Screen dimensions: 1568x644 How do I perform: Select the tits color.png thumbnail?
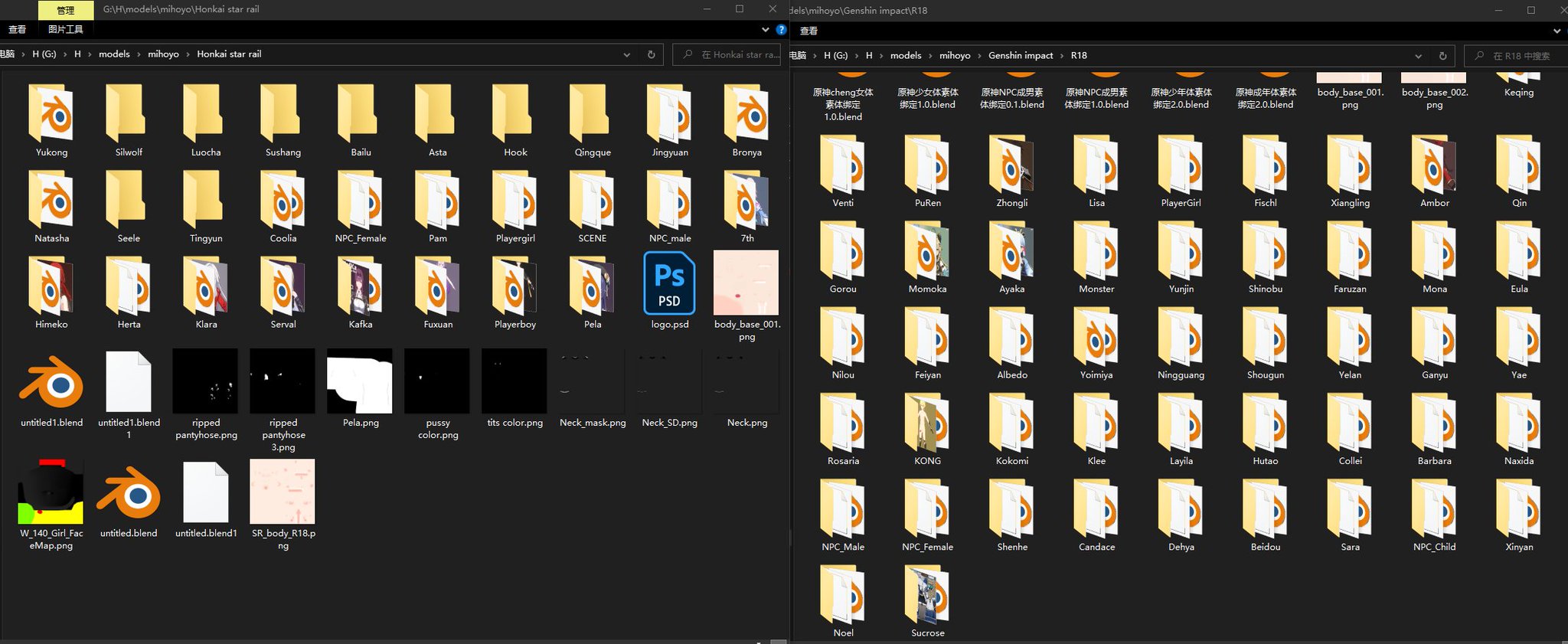pos(514,381)
